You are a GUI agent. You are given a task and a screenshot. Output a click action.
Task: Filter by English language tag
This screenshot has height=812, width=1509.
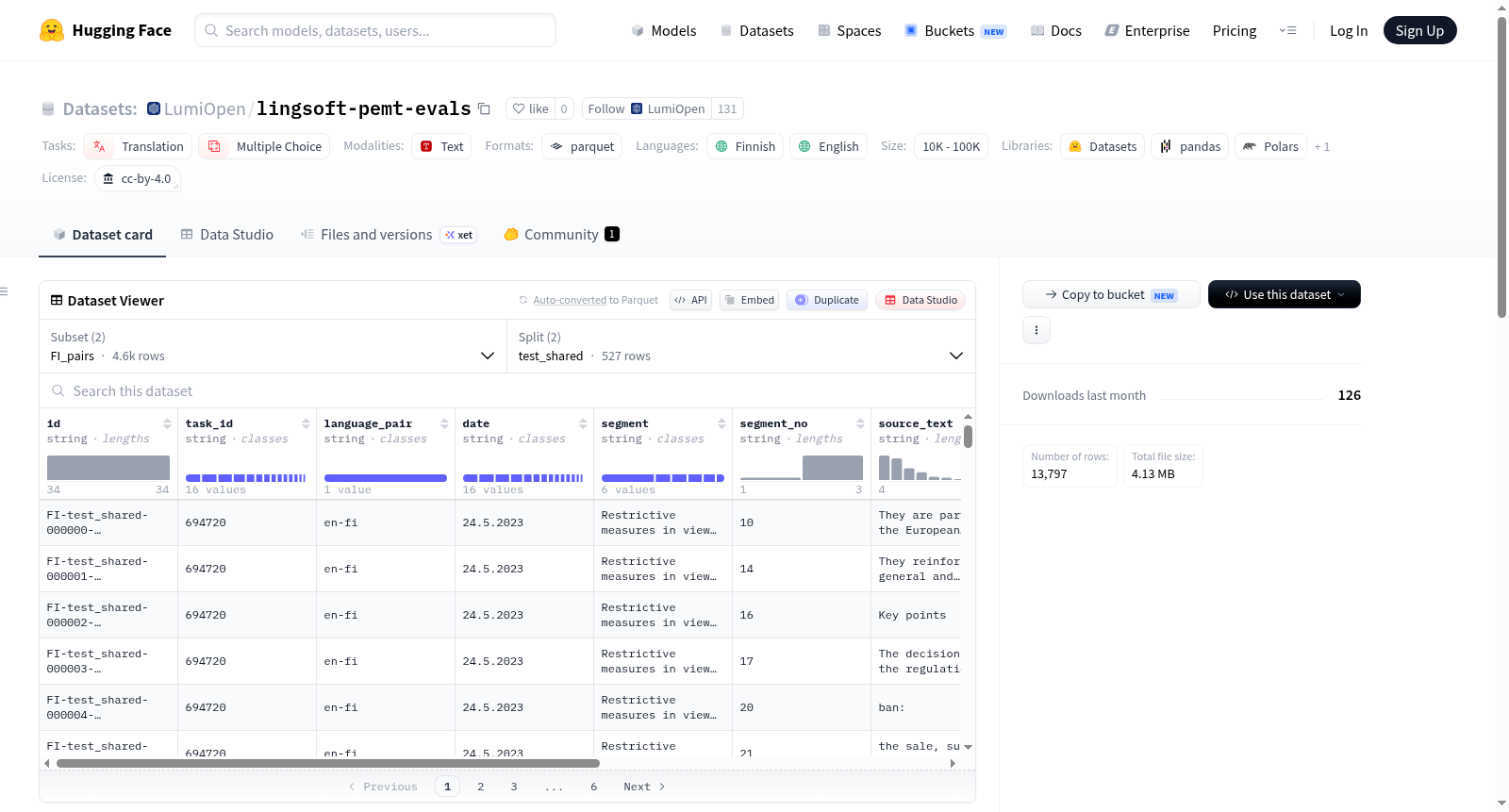(x=828, y=146)
